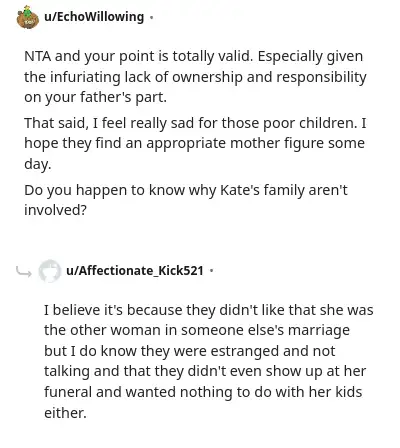
Task: Click the word "funeral" in the reply
Action: 68,392
